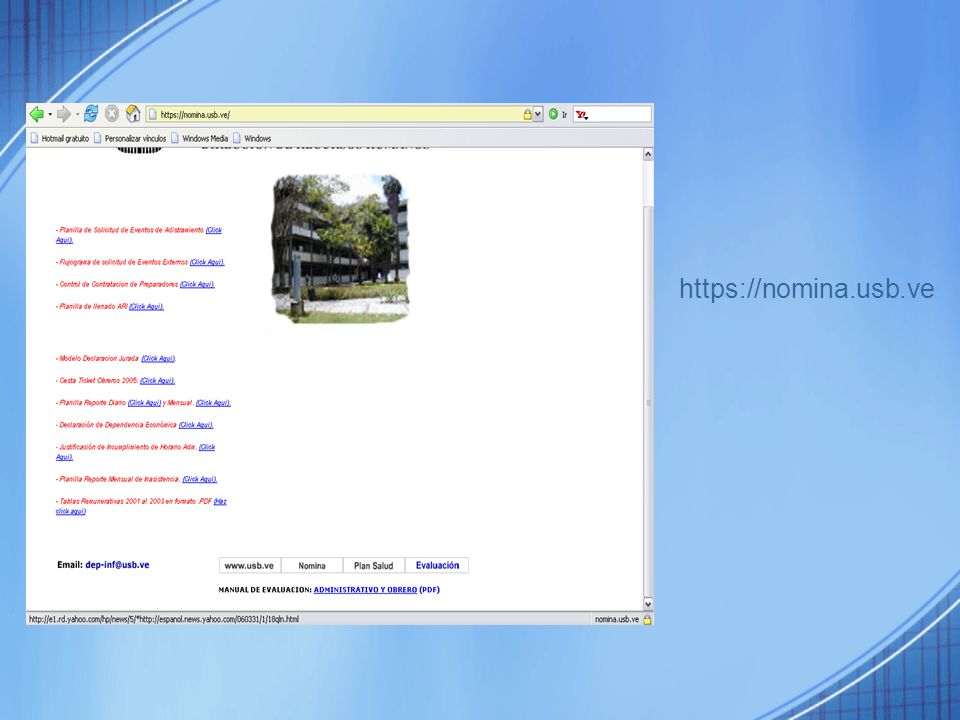The height and width of the screenshot is (720, 960).
Task: Click the scrollbar up arrow
Action: 648,154
